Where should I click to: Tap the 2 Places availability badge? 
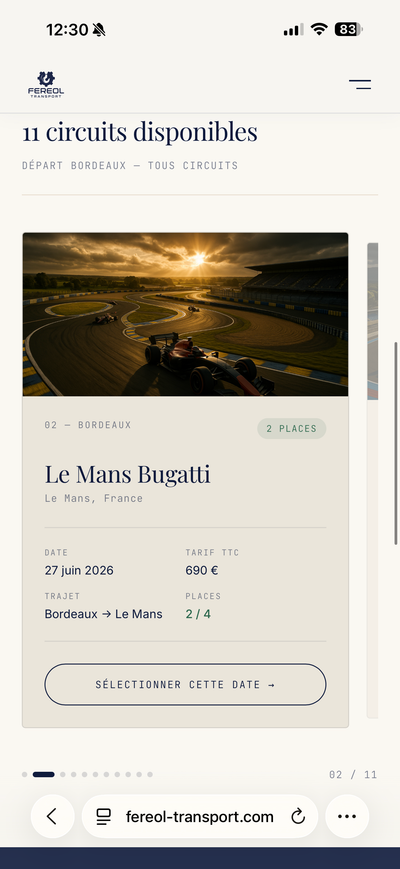pos(291,428)
